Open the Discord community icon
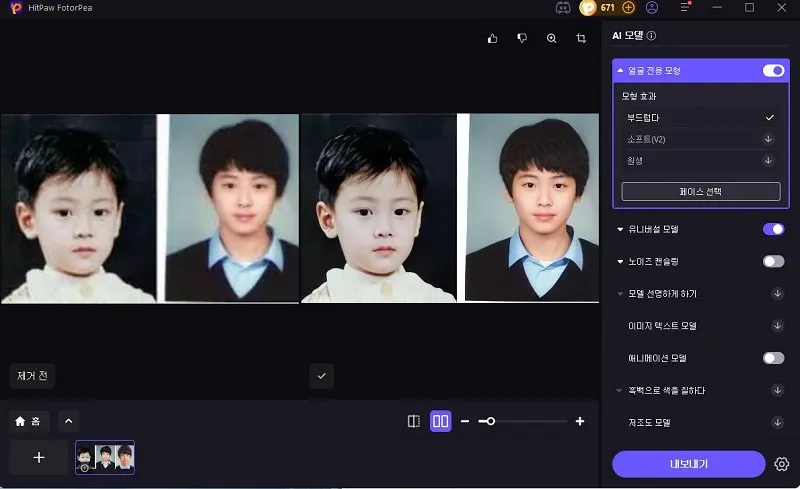This screenshot has height=489, width=800. (563, 8)
